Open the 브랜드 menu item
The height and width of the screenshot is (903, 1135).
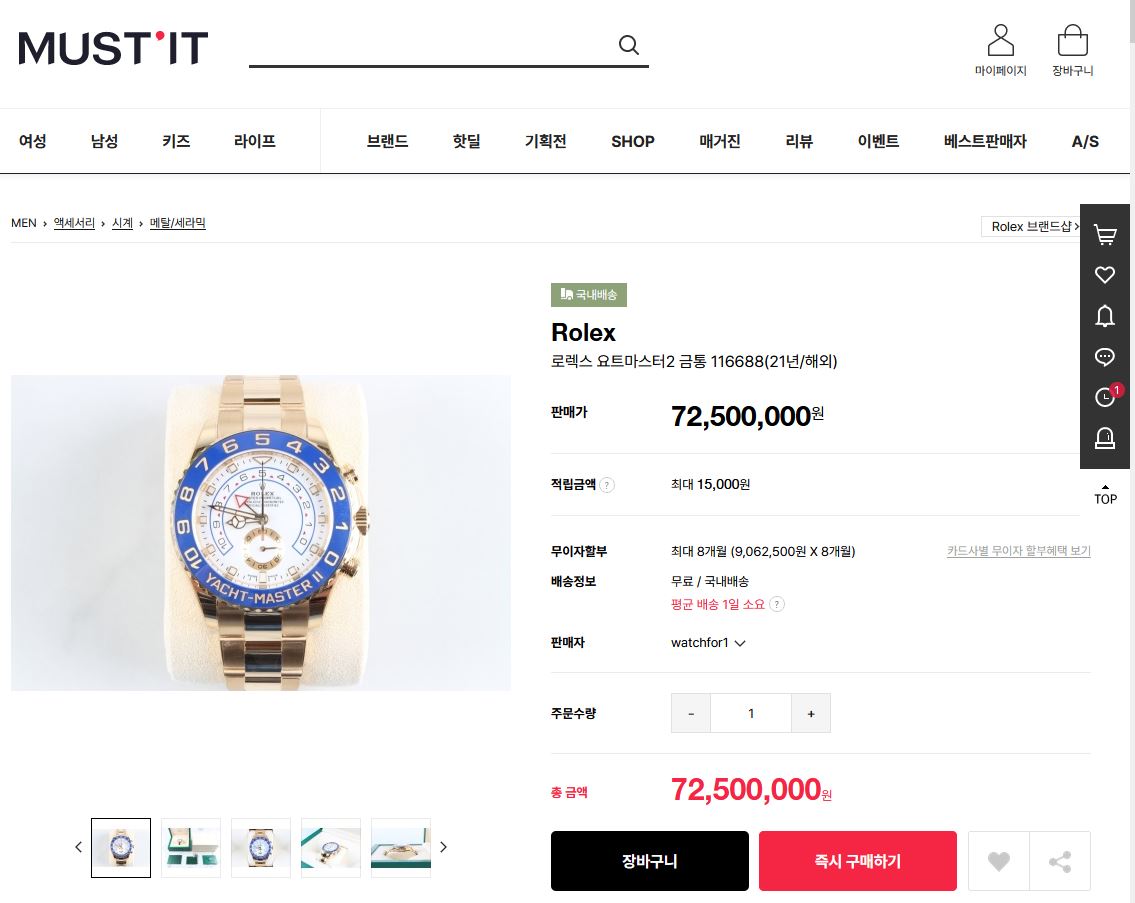387,141
